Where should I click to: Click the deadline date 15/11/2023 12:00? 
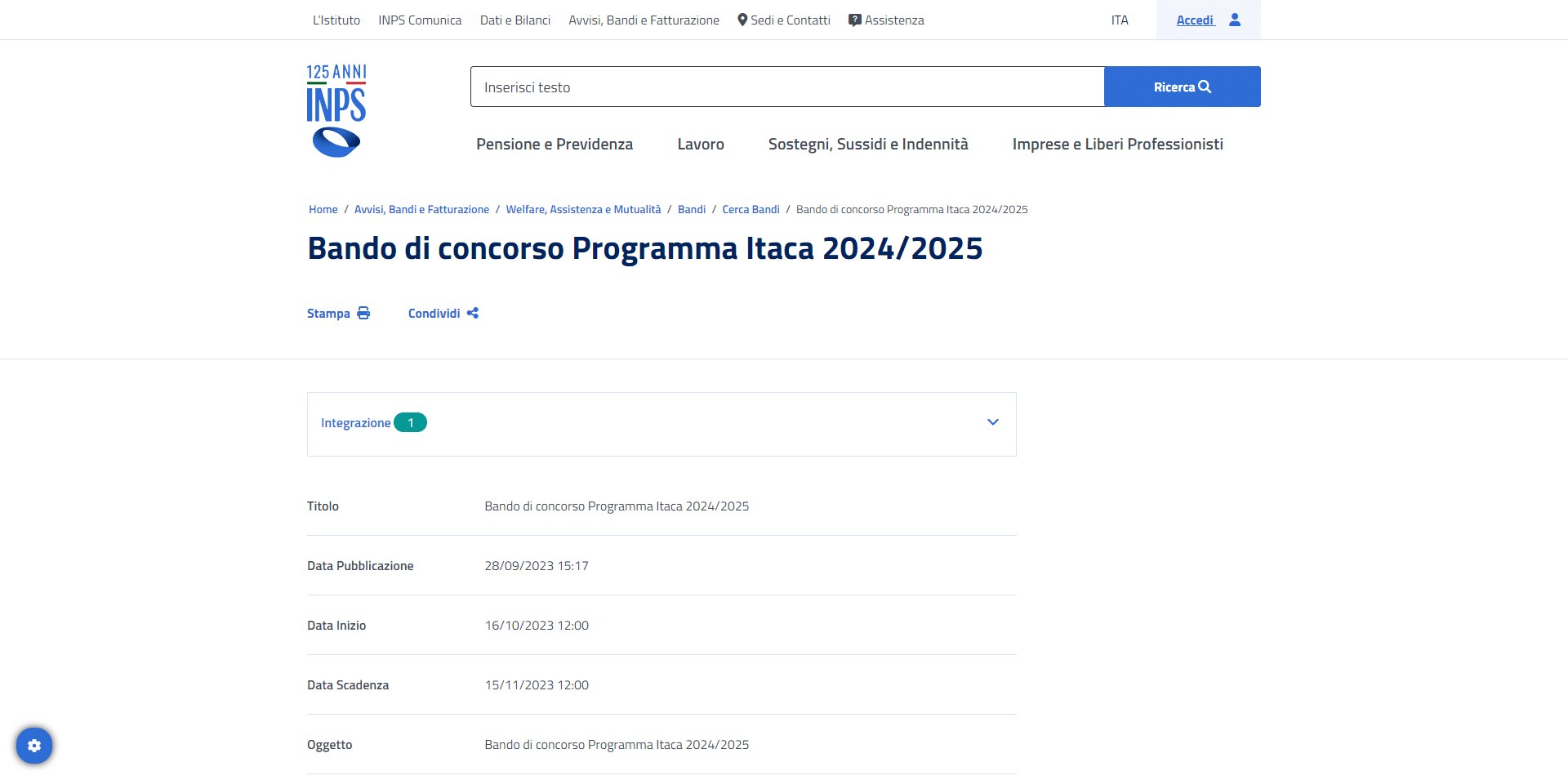537,685
